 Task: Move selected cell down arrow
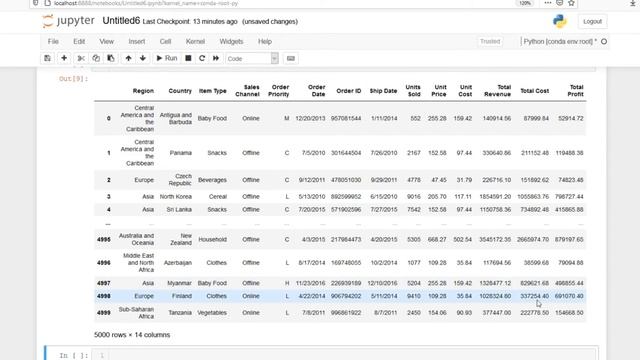(x=143, y=58)
